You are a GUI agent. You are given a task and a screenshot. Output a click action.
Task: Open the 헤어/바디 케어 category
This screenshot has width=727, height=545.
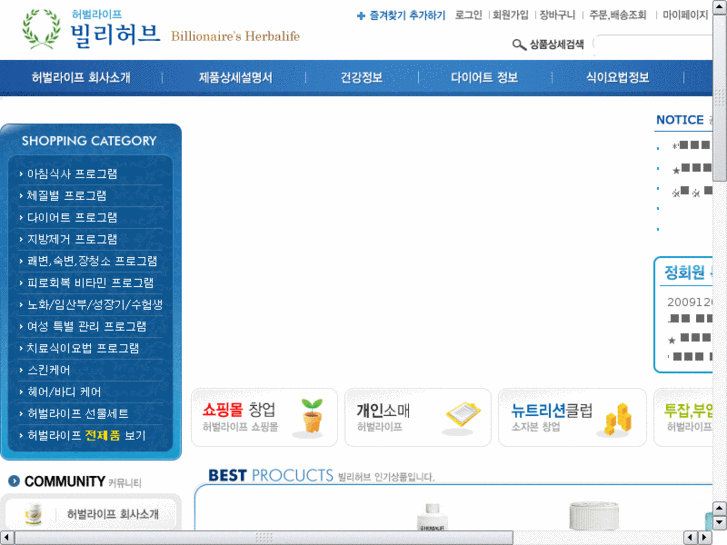(x=64, y=392)
